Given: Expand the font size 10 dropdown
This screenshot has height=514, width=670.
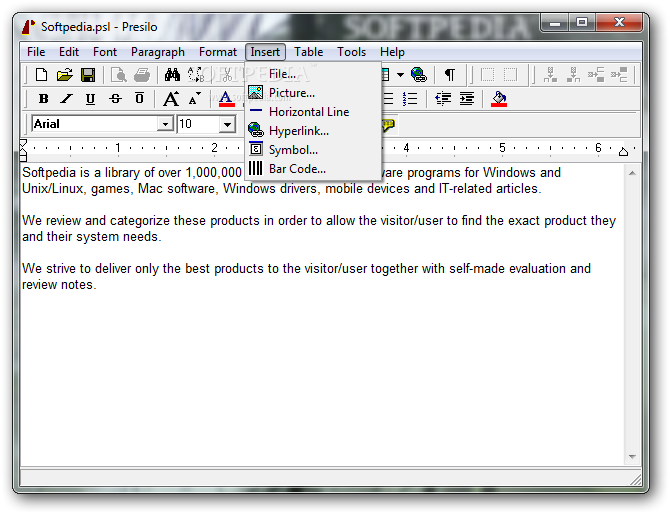Looking at the screenshot, I should point(227,124).
